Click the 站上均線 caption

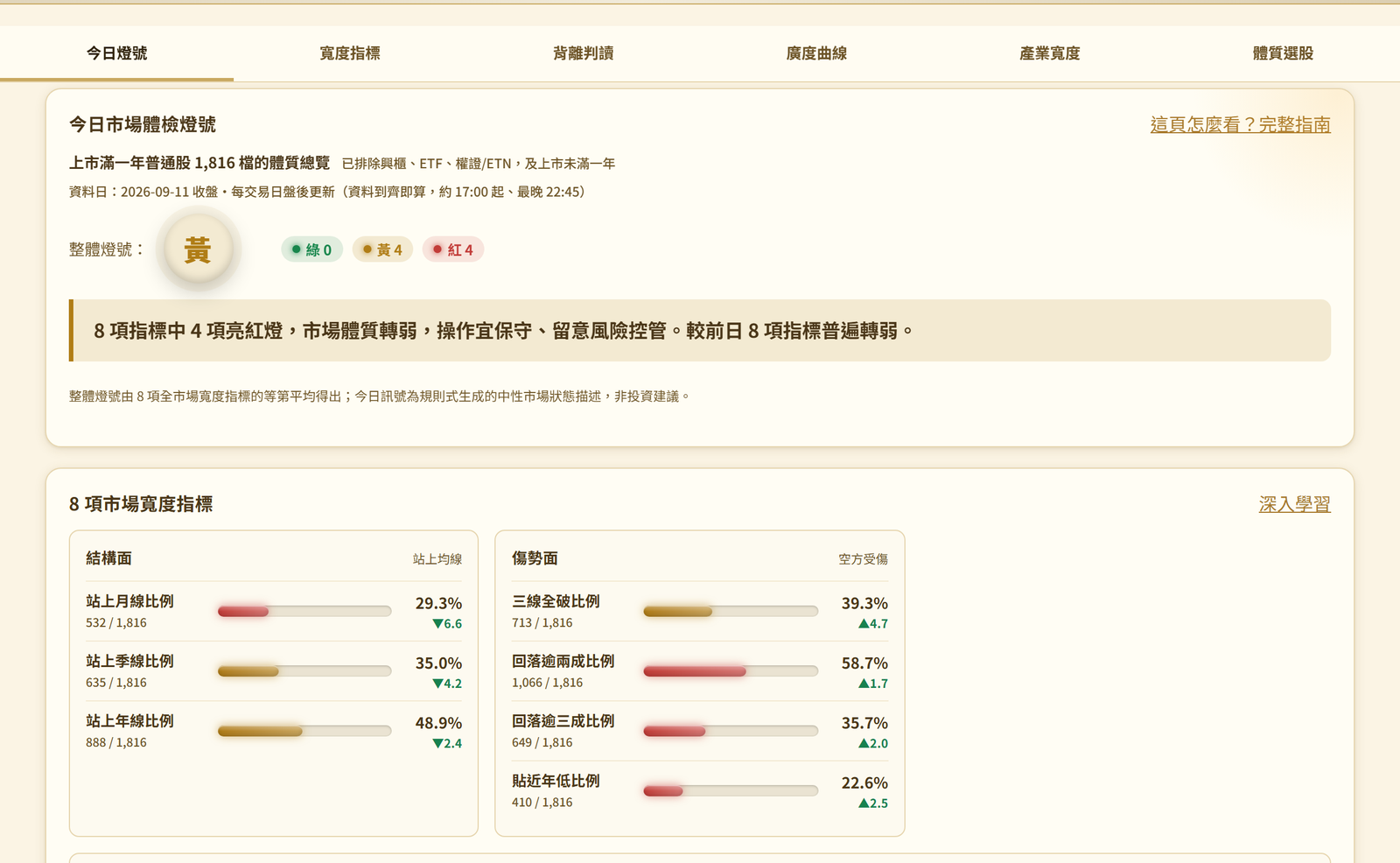tap(437, 559)
